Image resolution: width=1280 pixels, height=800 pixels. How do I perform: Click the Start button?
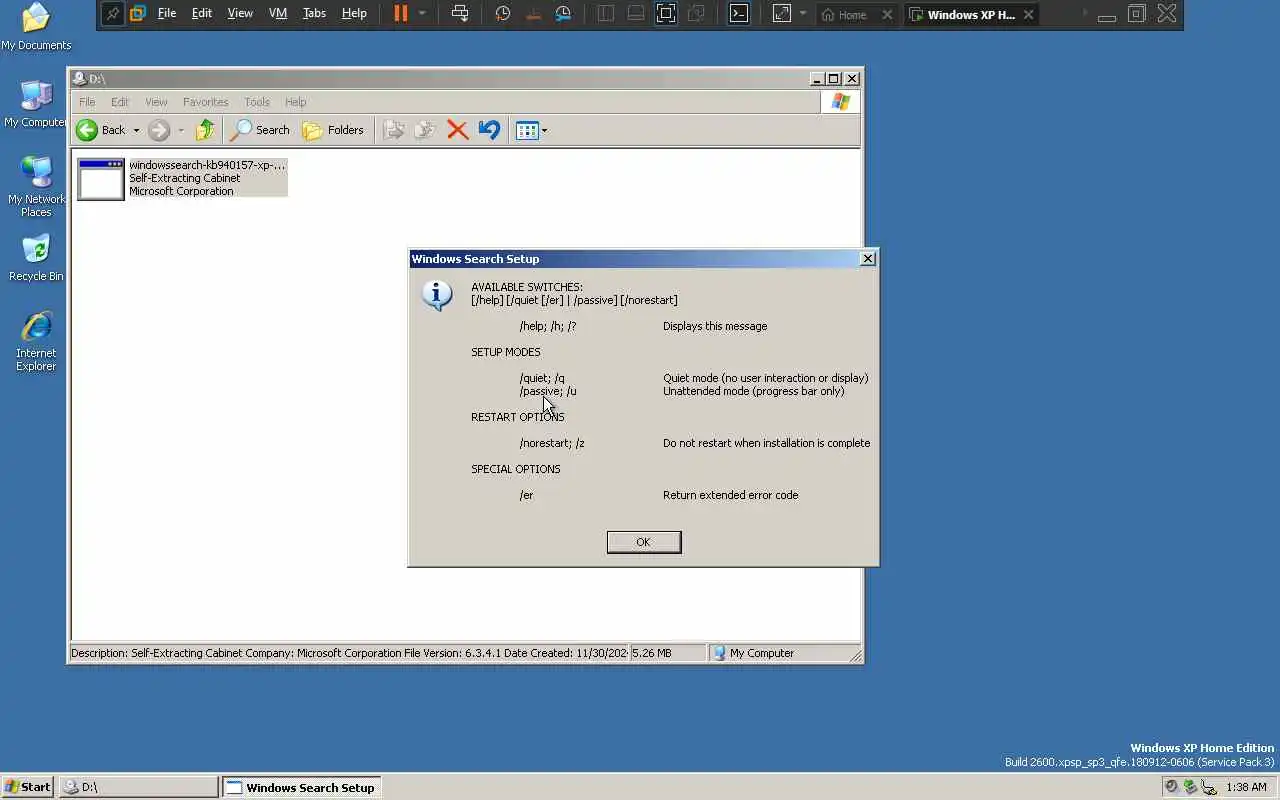pos(28,787)
